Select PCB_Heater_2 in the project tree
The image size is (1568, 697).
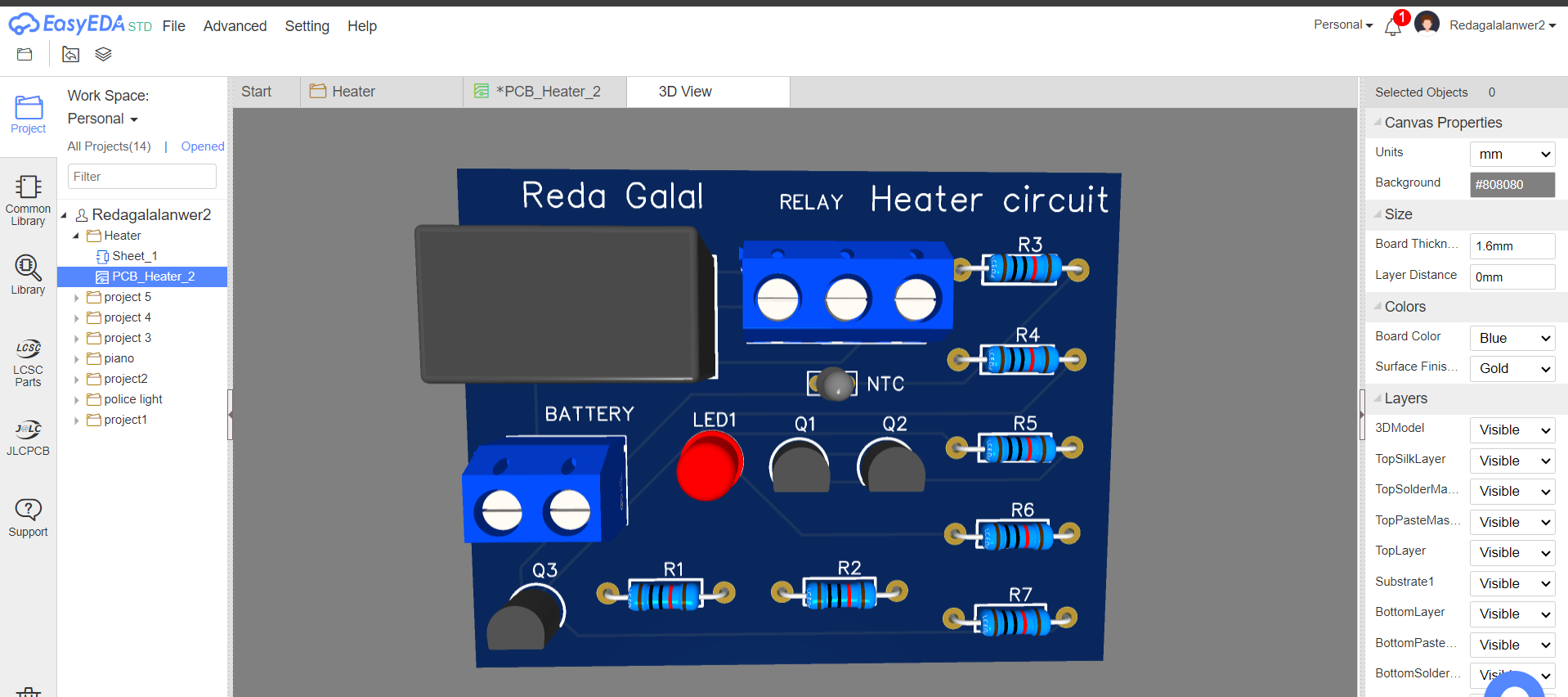(142, 277)
